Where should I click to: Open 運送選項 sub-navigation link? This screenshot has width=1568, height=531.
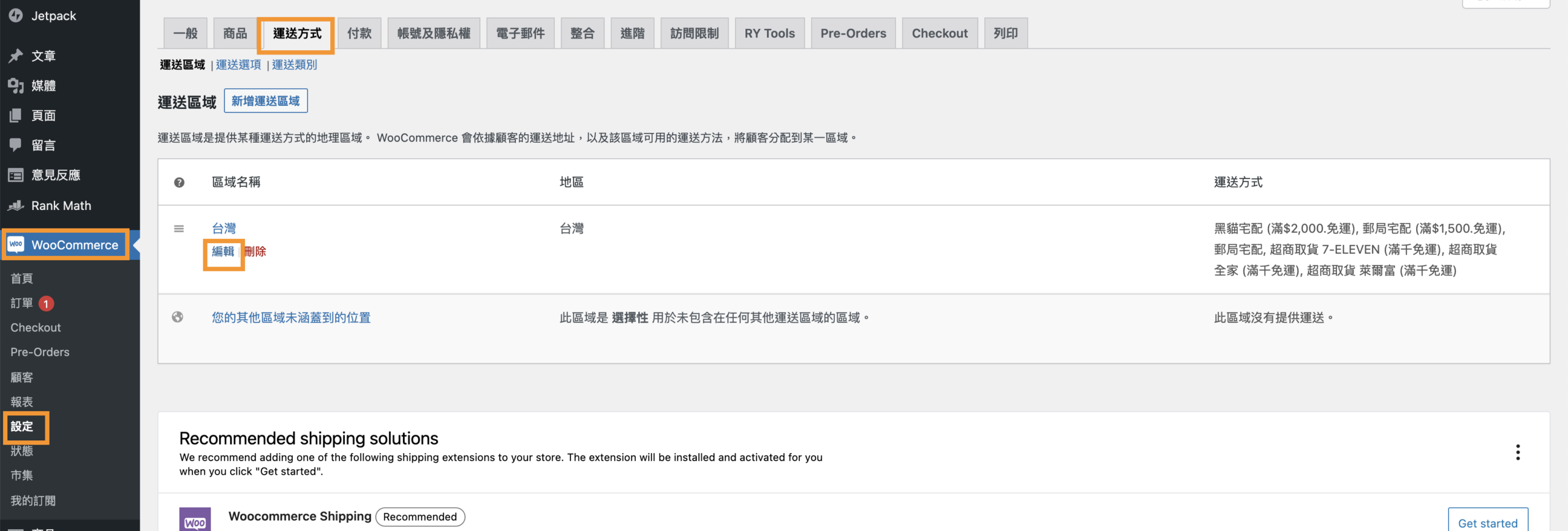pyautogui.click(x=238, y=65)
